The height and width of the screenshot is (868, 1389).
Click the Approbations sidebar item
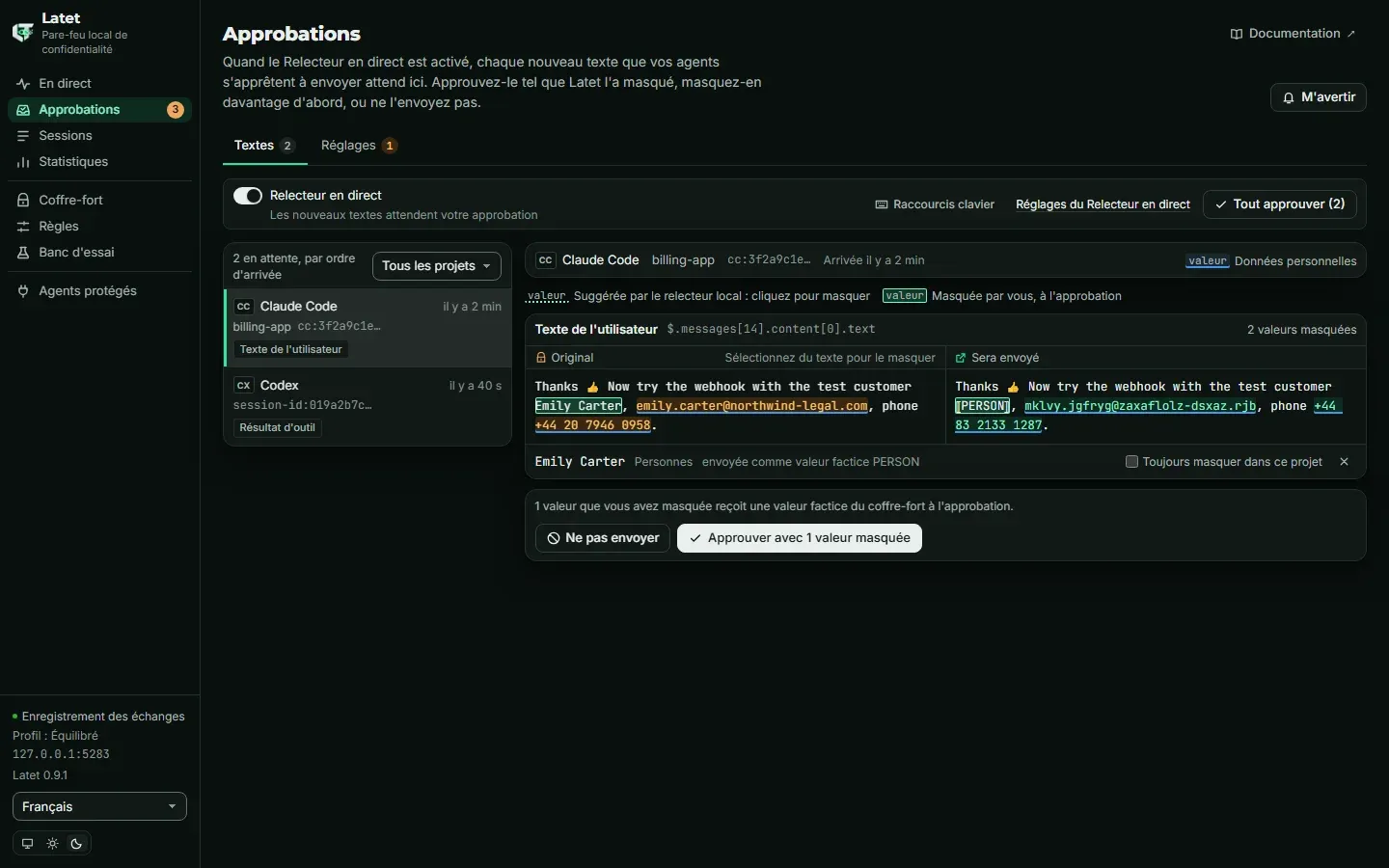[x=99, y=110]
